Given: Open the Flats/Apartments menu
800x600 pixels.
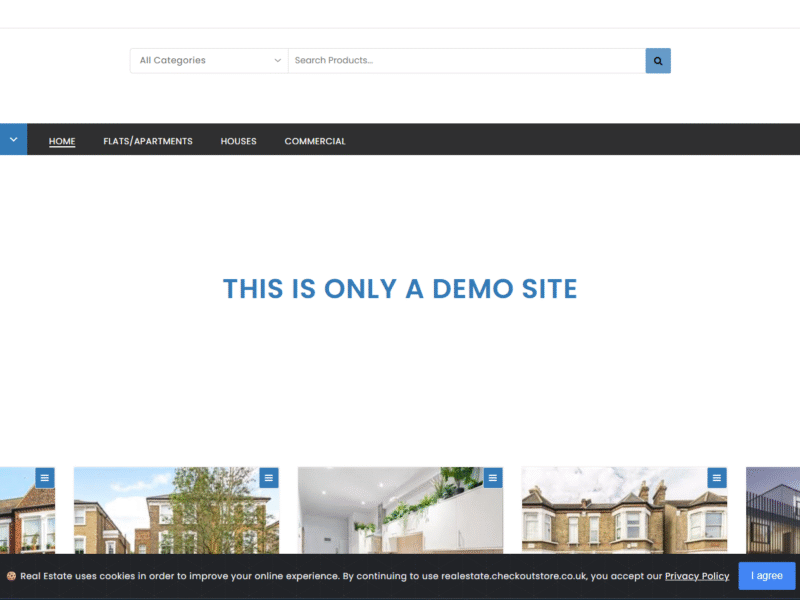Looking at the screenshot, I should 148,141.
